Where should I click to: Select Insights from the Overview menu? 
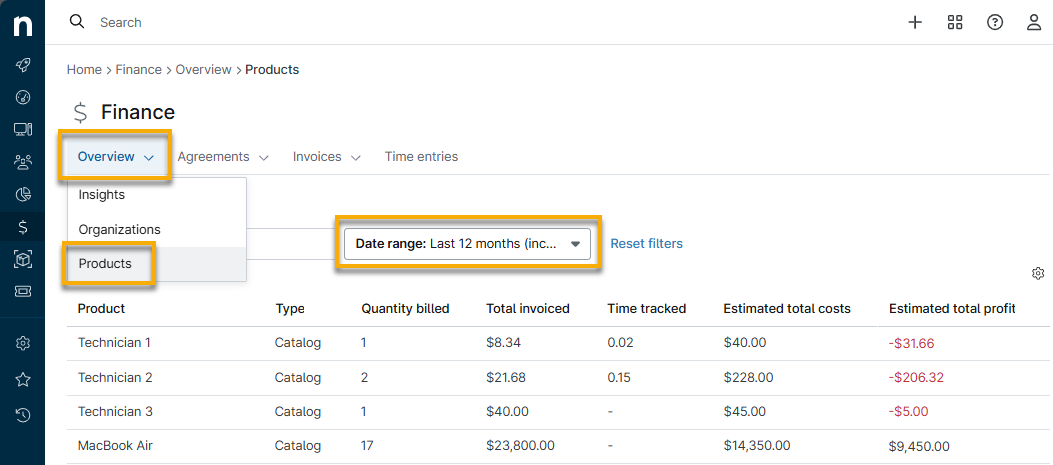[102, 195]
